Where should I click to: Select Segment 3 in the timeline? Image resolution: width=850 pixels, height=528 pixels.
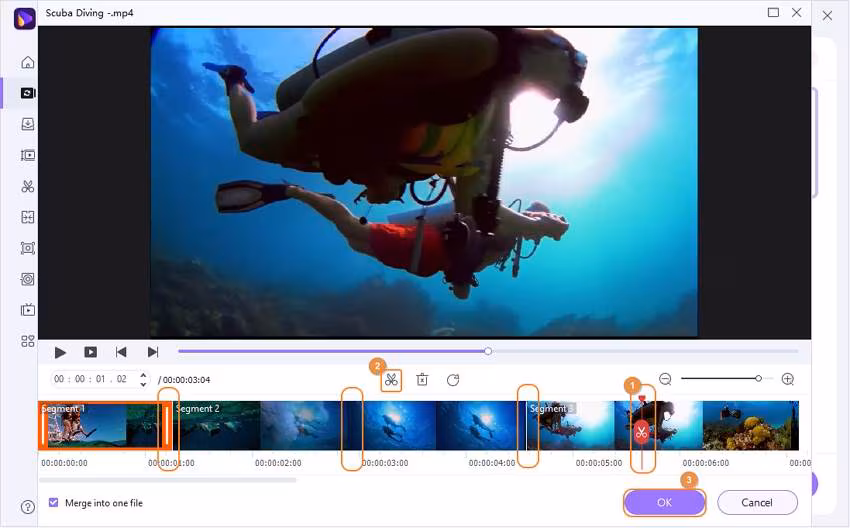(x=662, y=426)
